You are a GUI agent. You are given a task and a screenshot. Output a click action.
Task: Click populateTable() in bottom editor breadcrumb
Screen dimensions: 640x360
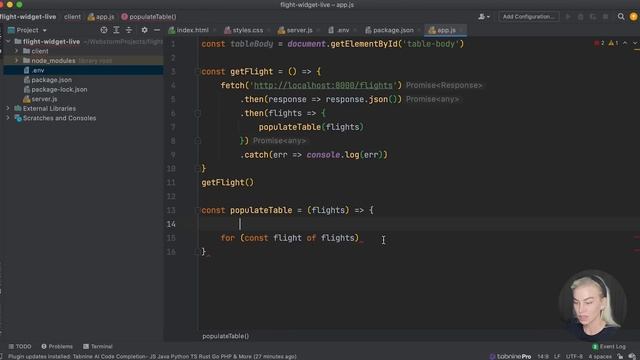[226, 336]
